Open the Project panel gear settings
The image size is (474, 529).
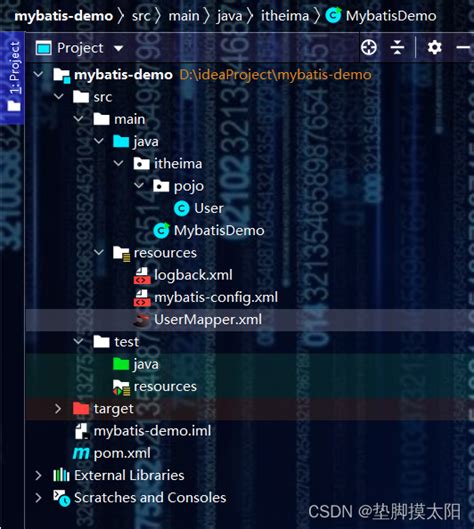click(435, 48)
